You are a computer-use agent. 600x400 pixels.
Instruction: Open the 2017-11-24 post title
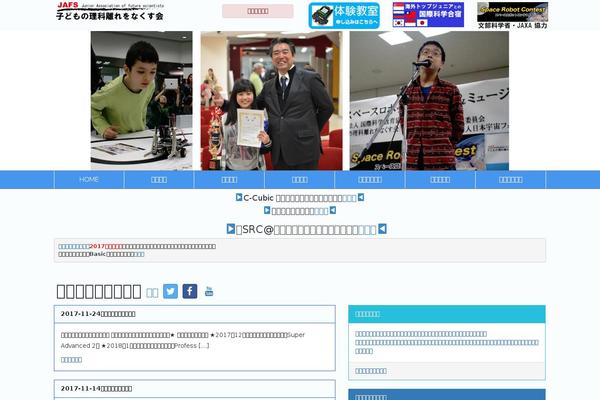[x=98, y=314]
